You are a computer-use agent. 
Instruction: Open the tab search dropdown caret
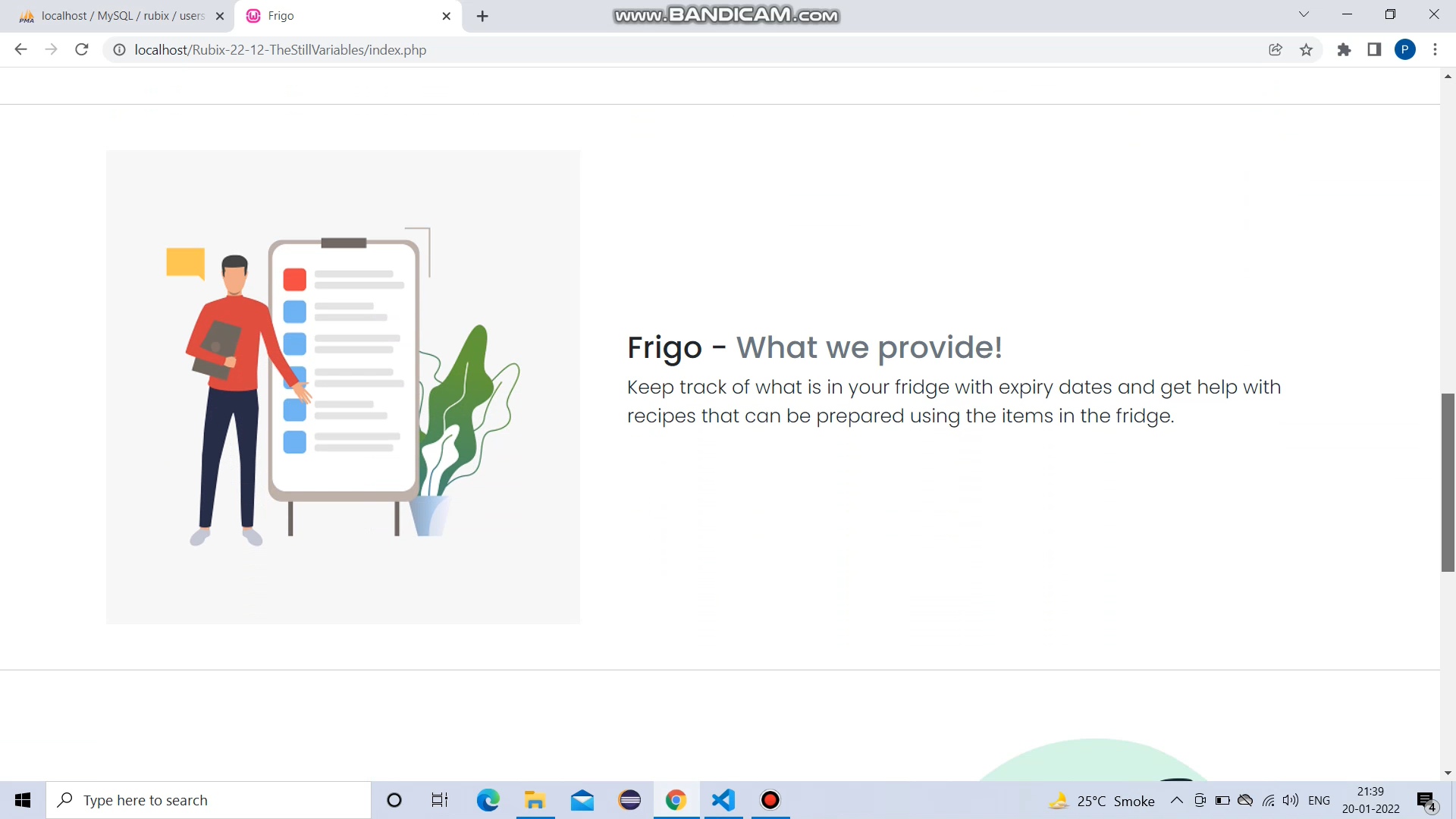[x=1304, y=14]
